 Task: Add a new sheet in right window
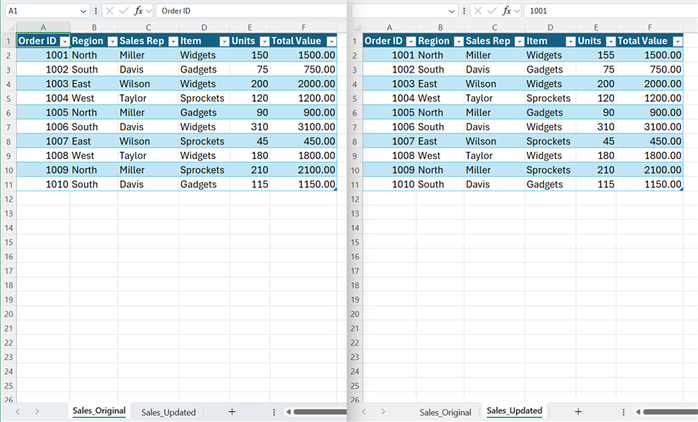pos(578,412)
